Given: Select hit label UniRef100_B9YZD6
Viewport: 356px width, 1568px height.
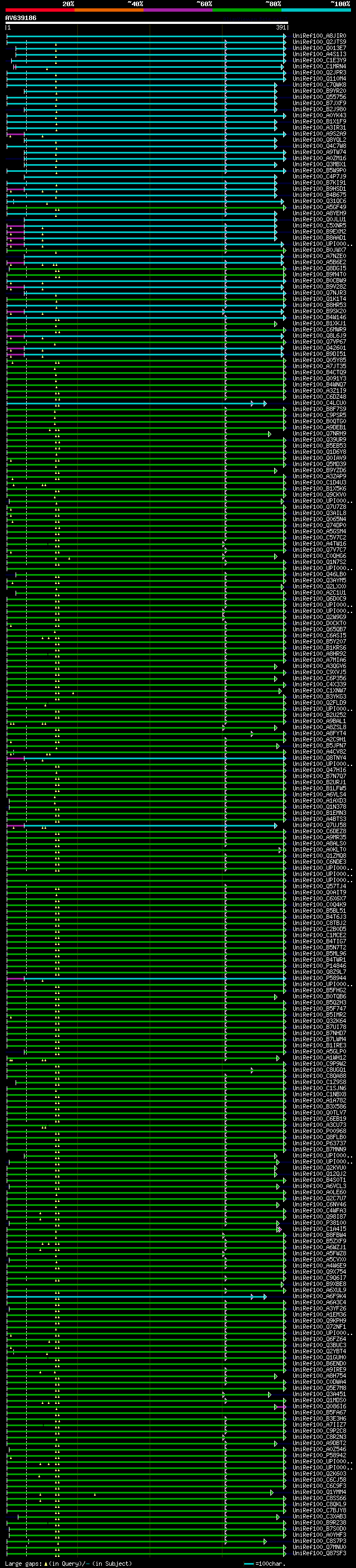Looking at the screenshot, I should [x=319, y=471].
